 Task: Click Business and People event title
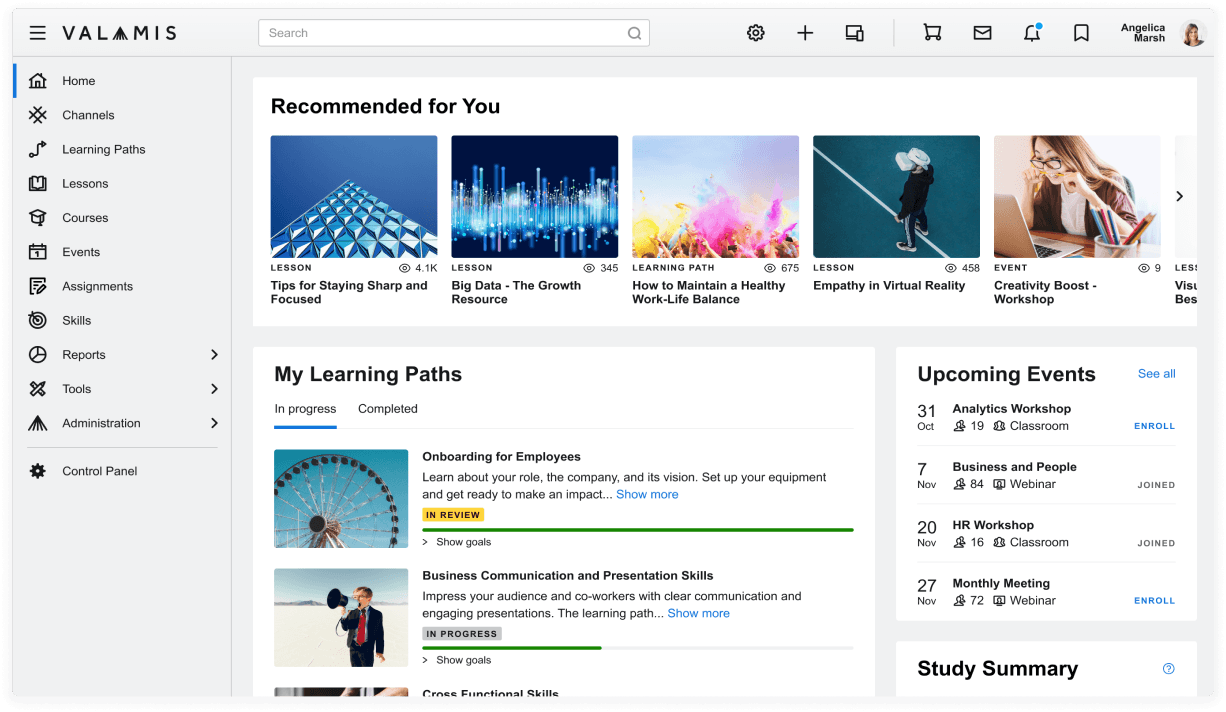1014,467
